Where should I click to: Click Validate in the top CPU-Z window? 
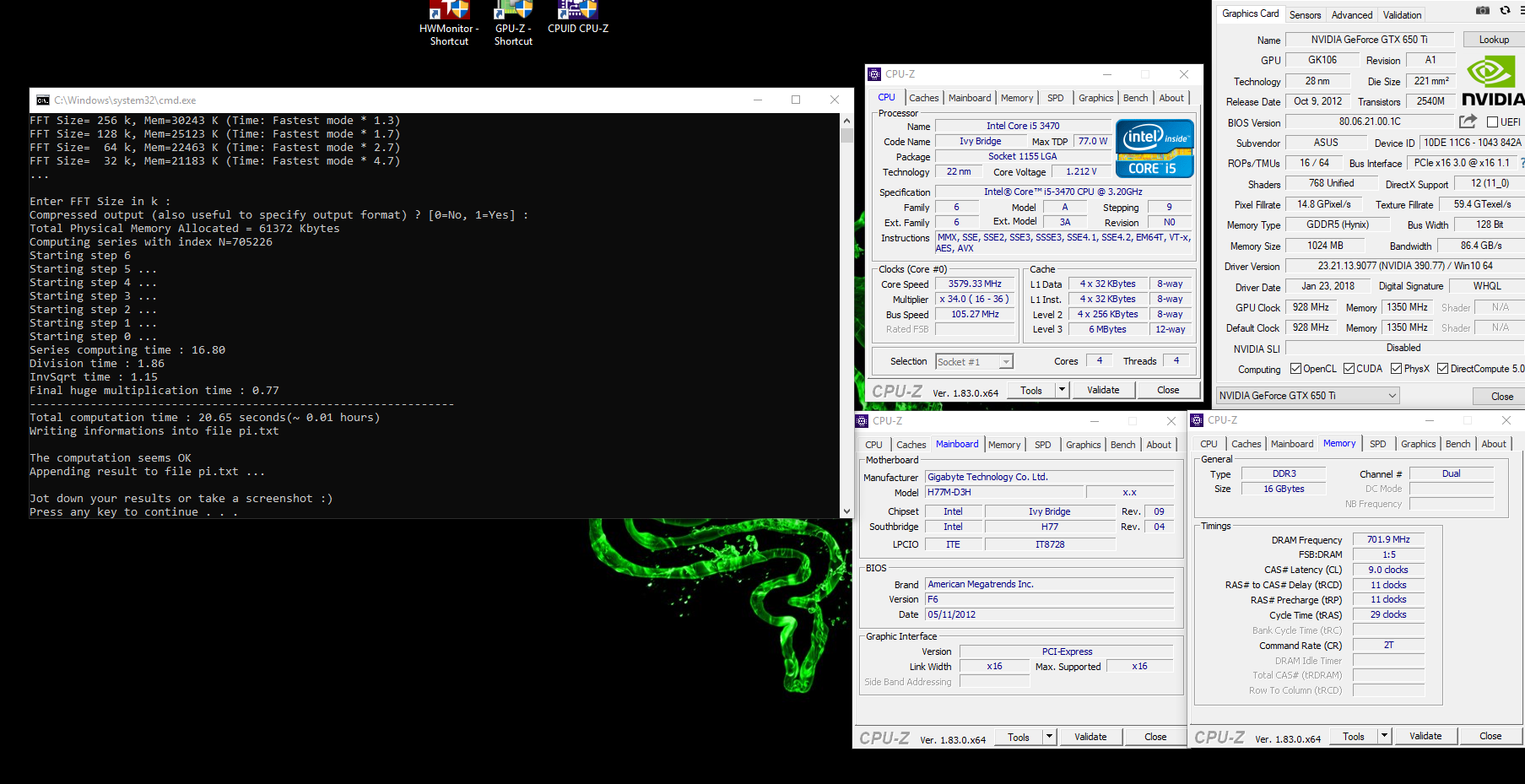point(1103,390)
